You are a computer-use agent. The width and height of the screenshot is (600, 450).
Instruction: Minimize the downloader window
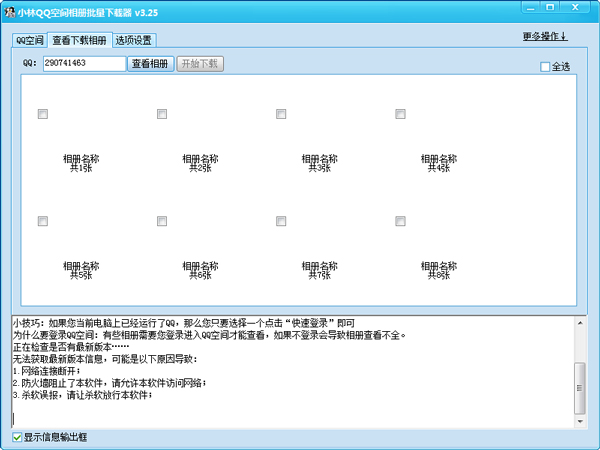530,8
